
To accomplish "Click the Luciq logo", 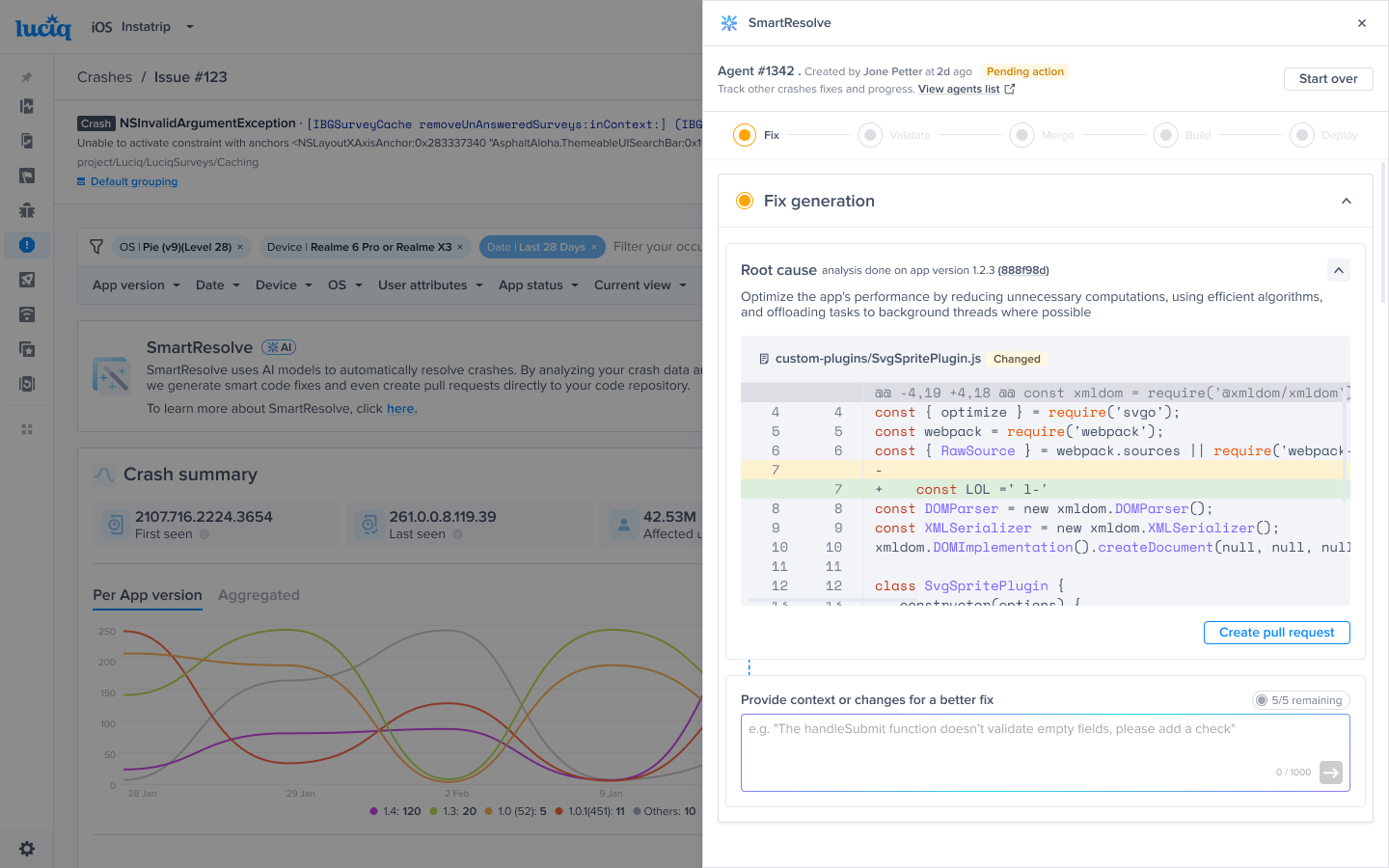I will (43, 27).
